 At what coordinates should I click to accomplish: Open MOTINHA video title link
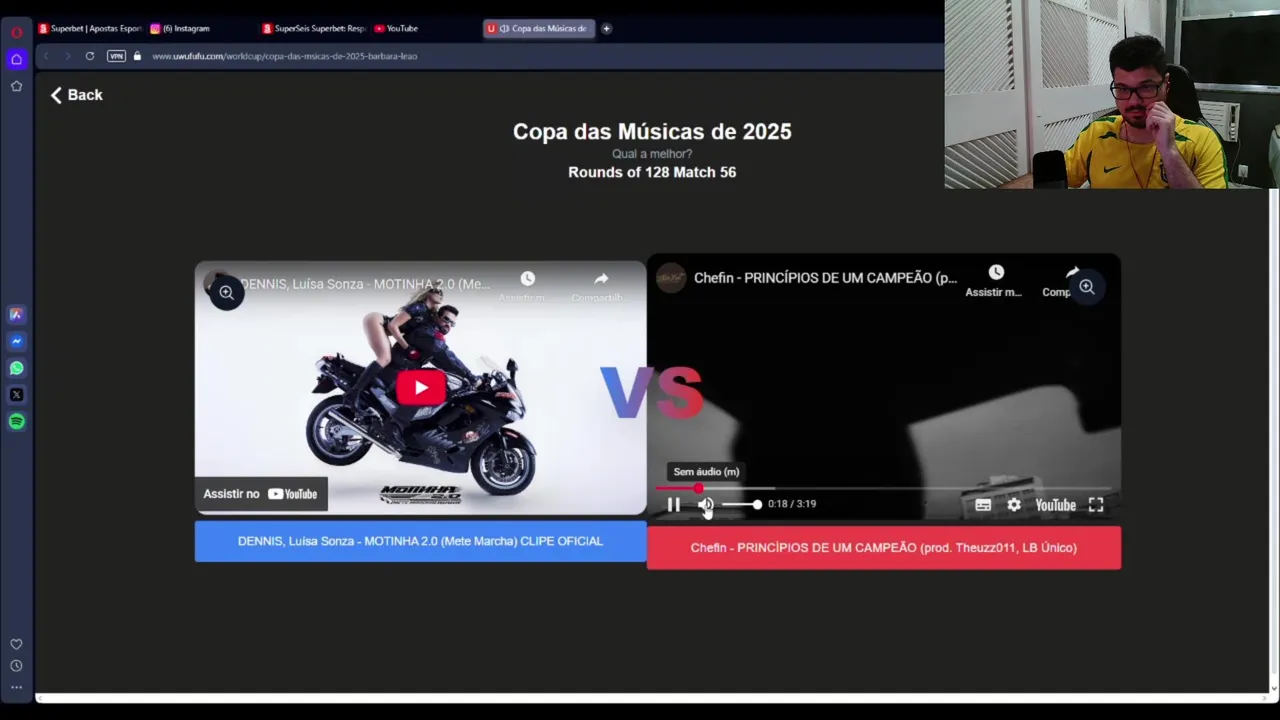point(364,284)
